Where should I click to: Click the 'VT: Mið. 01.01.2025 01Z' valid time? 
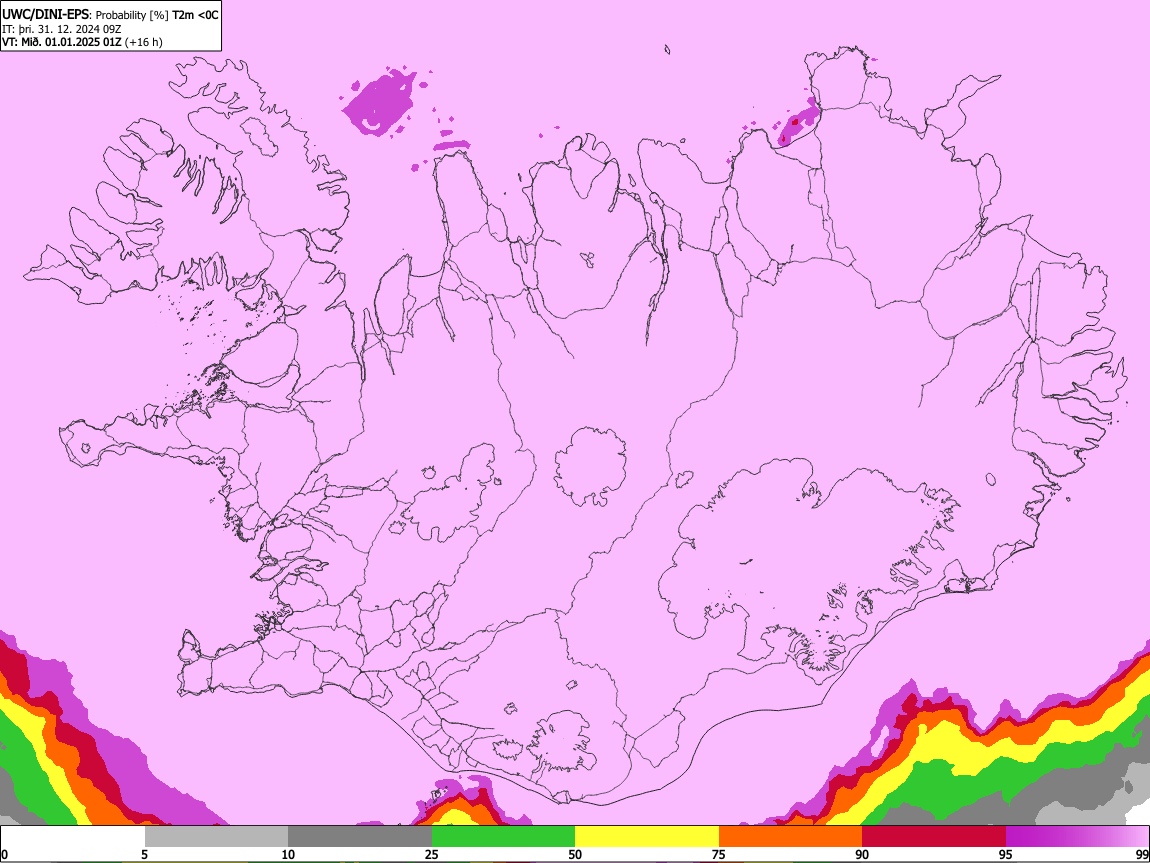point(62,42)
